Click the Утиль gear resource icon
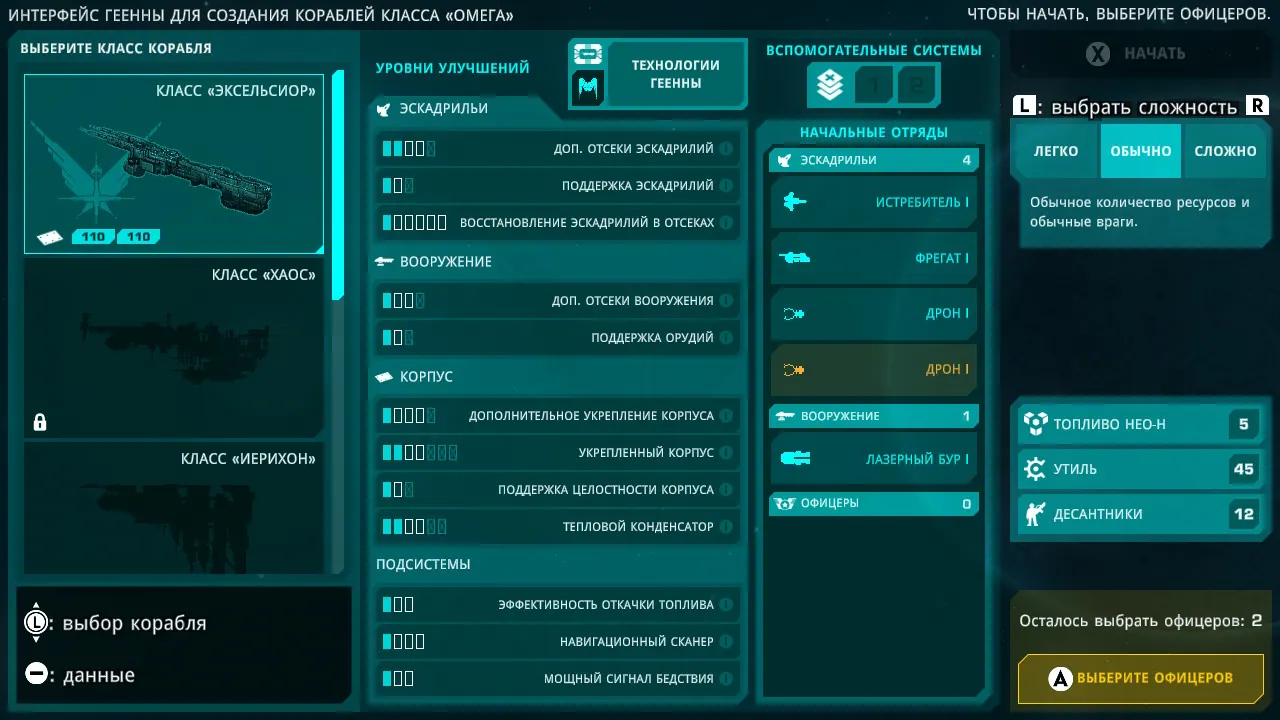This screenshot has width=1280, height=720. 1034,469
